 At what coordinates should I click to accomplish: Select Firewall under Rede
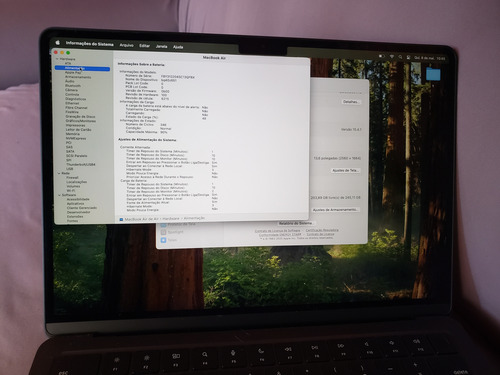72,178
